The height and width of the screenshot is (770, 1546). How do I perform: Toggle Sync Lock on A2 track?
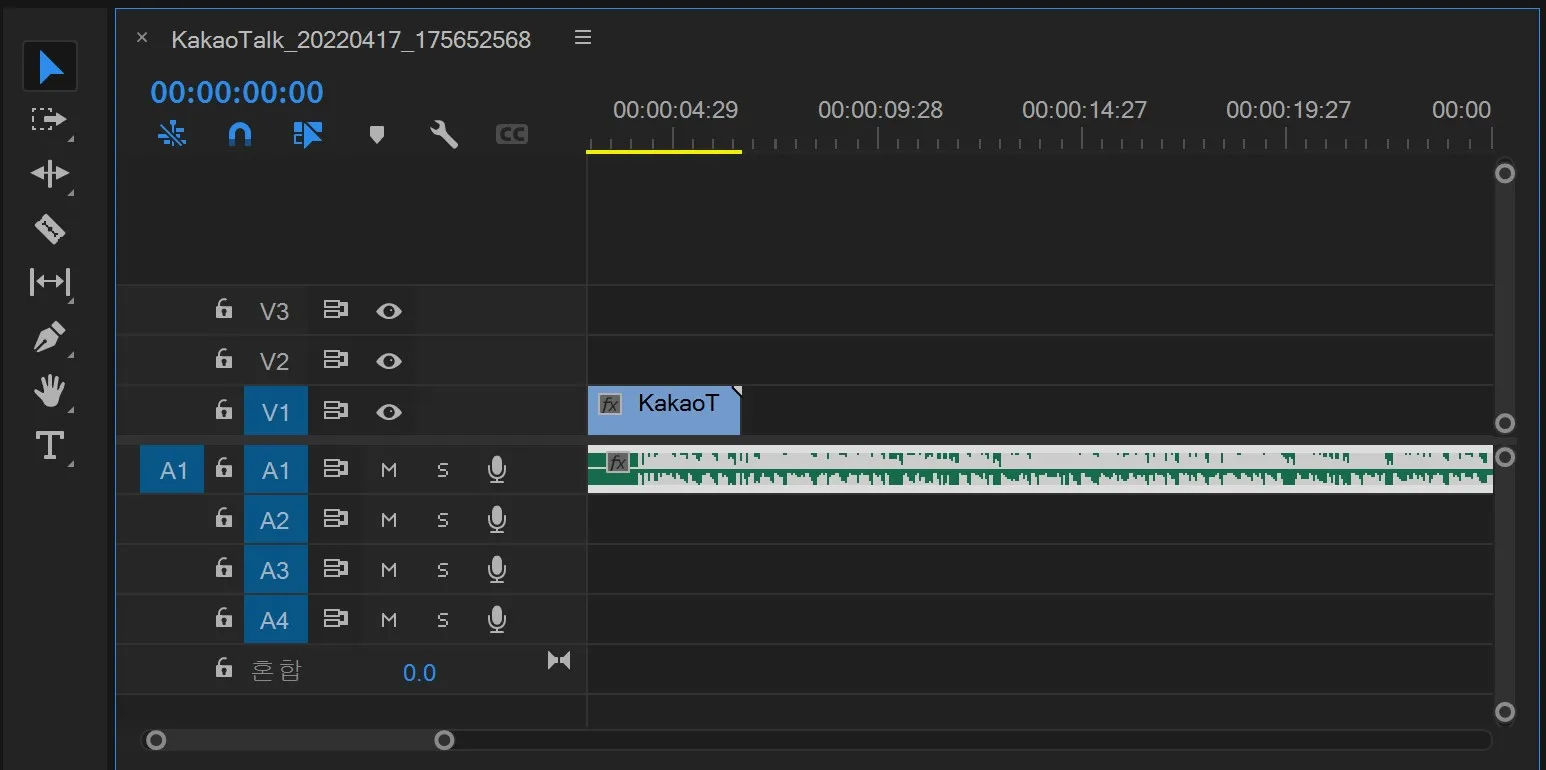click(x=336, y=518)
